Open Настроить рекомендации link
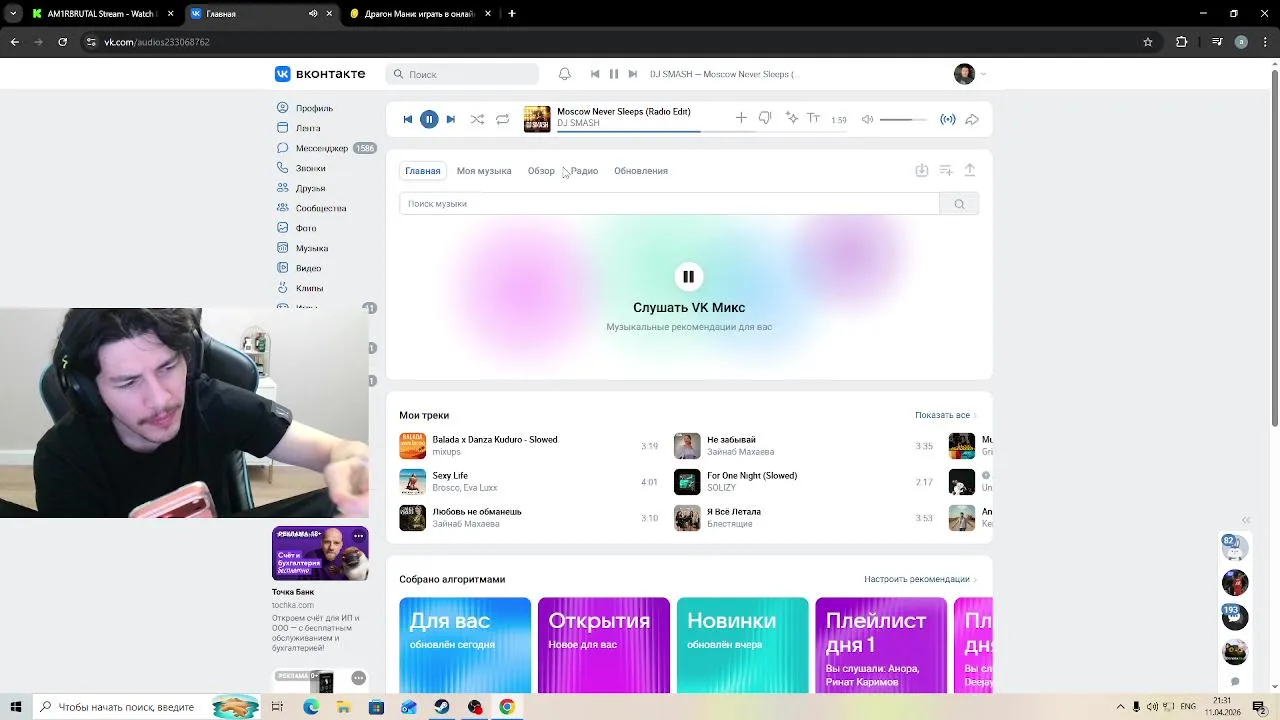Screen dimensions: 1280x720 click(x=920, y=579)
